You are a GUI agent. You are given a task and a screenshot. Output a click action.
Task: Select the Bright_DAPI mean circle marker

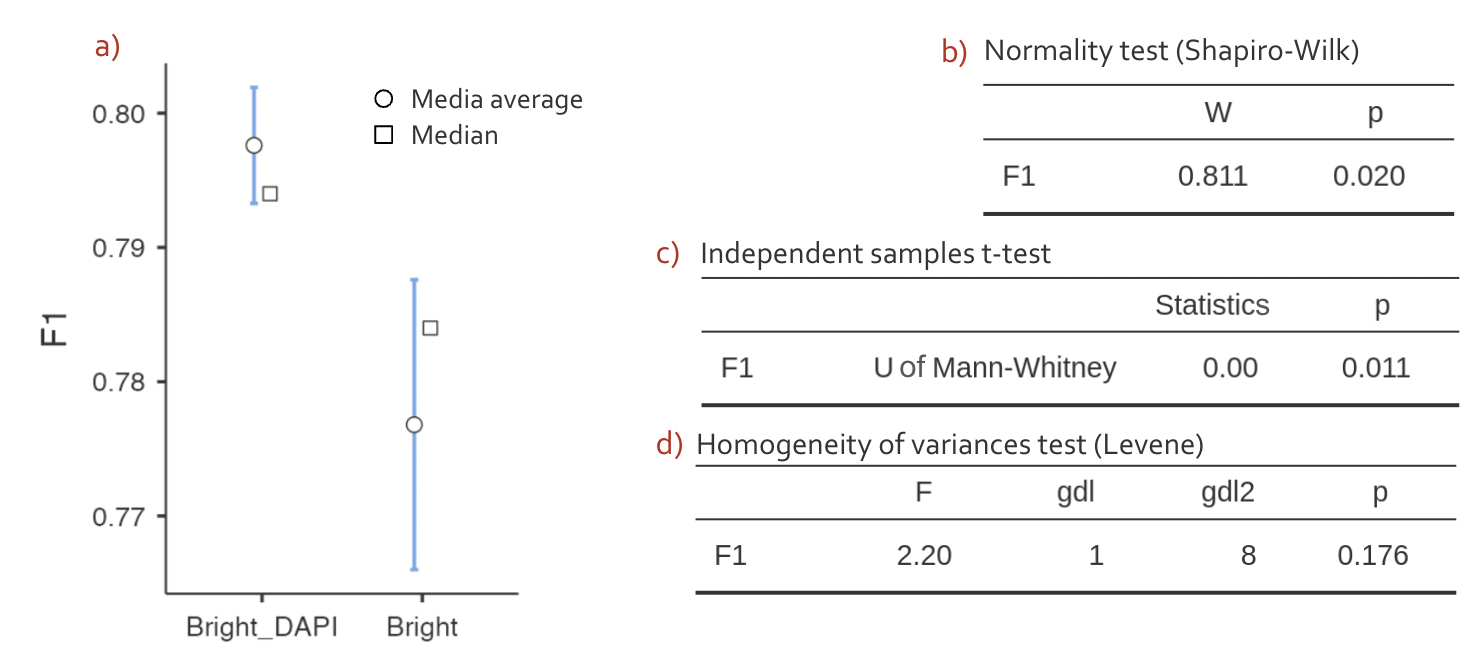pyautogui.click(x=254, y=145)
